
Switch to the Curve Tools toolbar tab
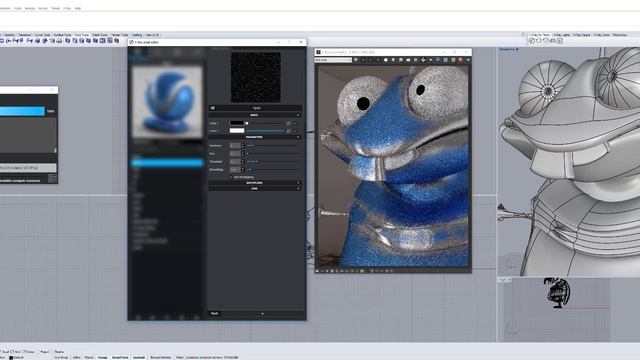[x=42, y=35]
